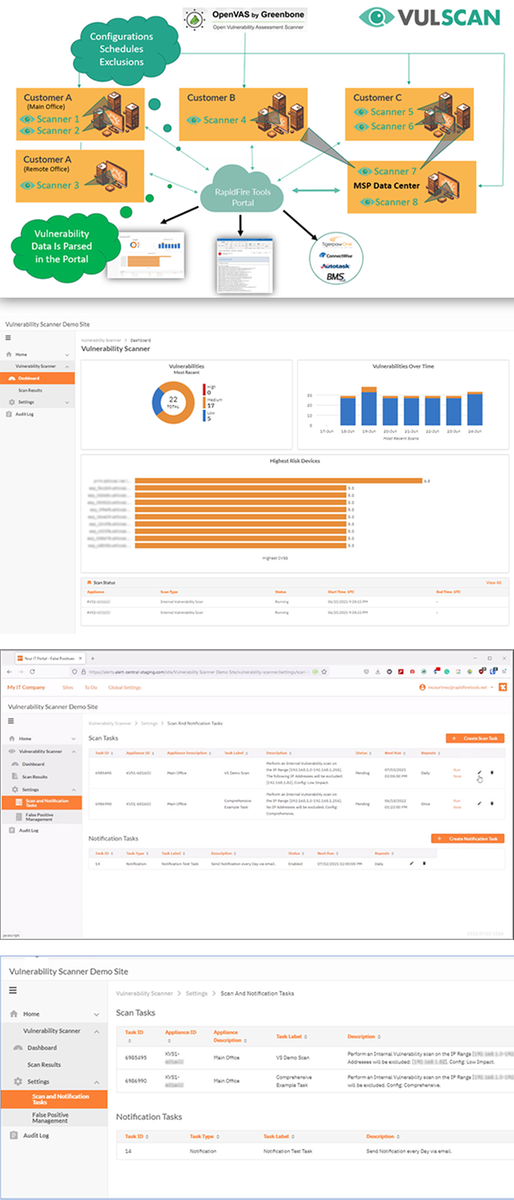Click Audit Log icon in browser window sidebar
This screenshot has height=1200, width=514.
pos(12,830)
